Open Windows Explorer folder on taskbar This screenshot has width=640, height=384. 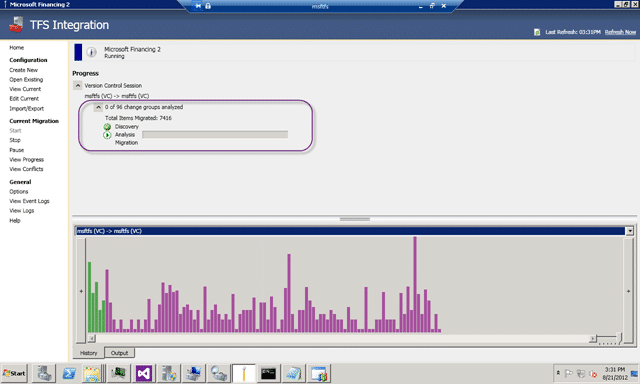pyautogui.click(x=92, y=373)
